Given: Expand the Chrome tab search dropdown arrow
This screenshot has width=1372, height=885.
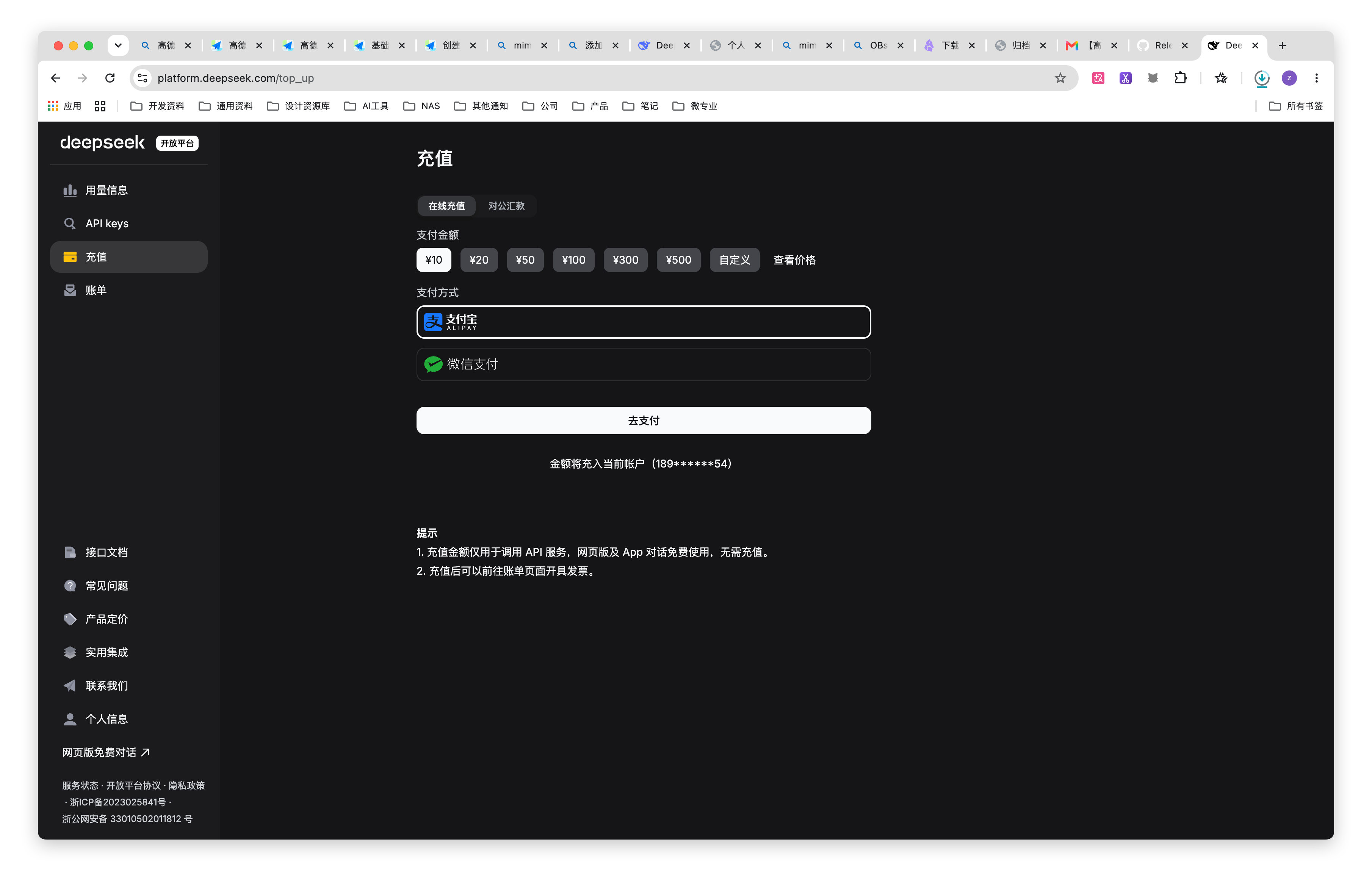Looking at the screenshot, I should 118,45.
